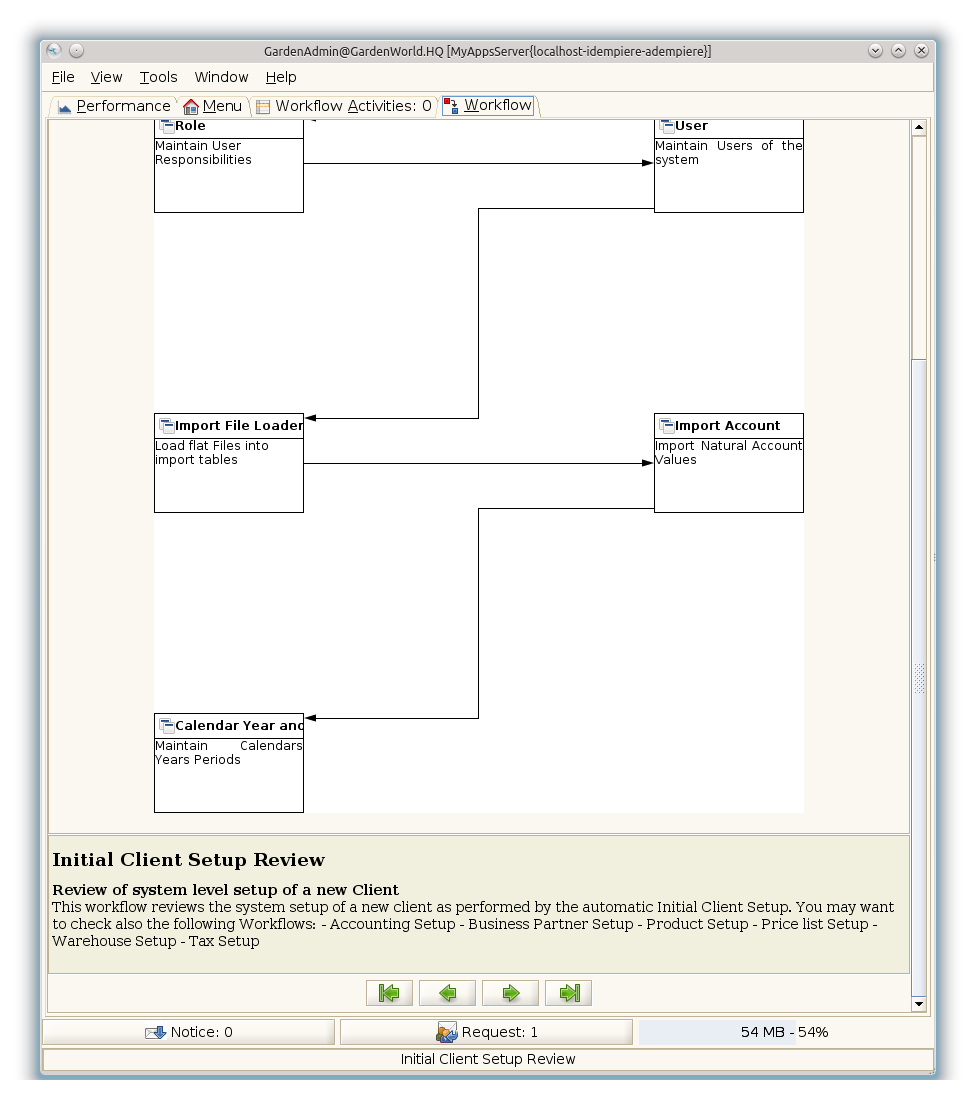Viewport: 976px width, 1115px height.
Task: Click 'Review of system level setup' subtitle
Action: [225, 890]
